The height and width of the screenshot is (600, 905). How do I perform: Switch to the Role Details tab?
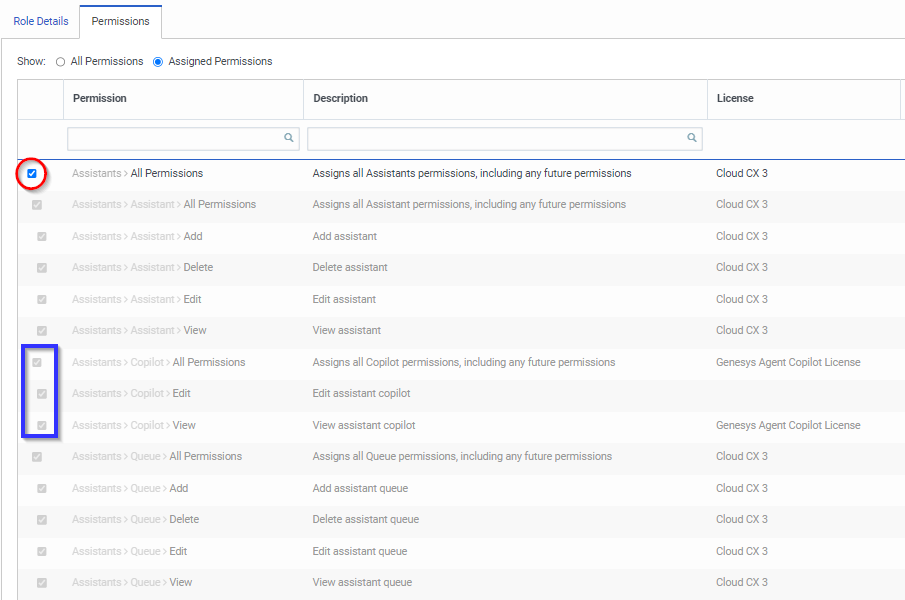[41, 21]
